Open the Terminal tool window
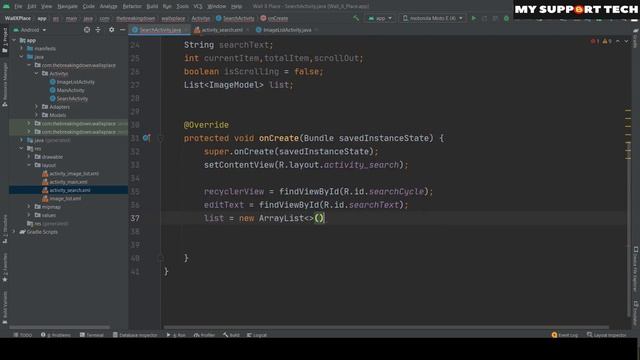 coord(91,335)
